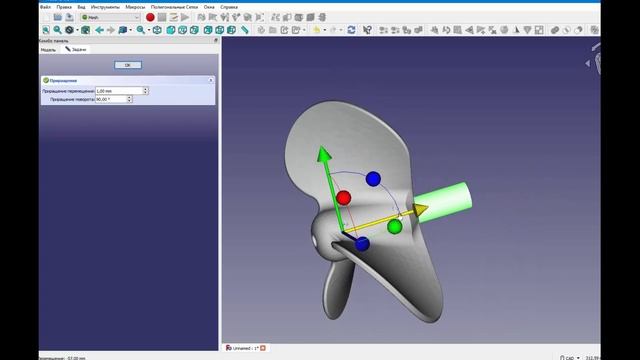Expand the zoom magnifier dropdown arrow
The image size is (640, 360).
[x=149, y=30]
